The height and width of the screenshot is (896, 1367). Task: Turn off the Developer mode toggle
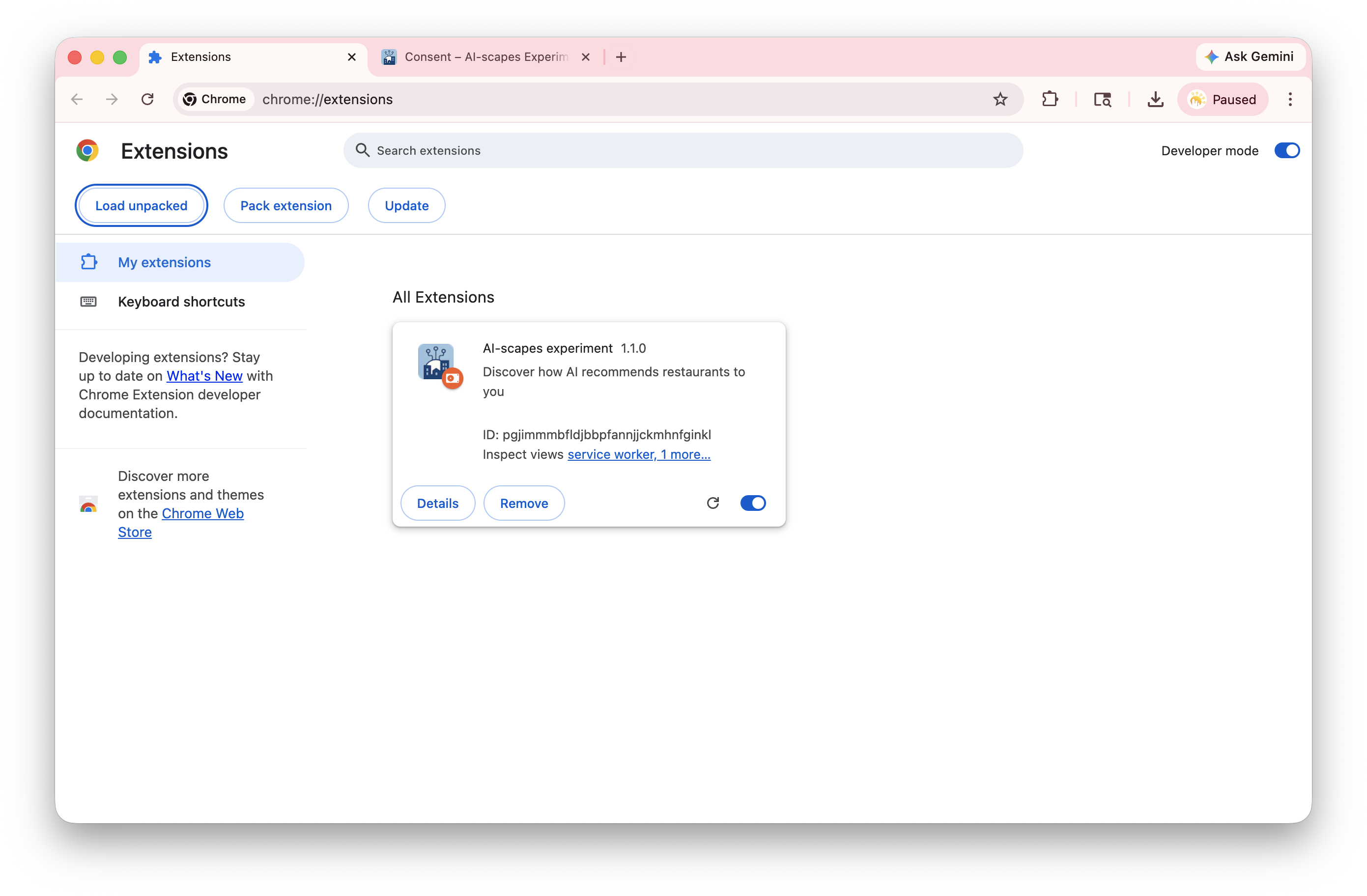click(1286, 150)
